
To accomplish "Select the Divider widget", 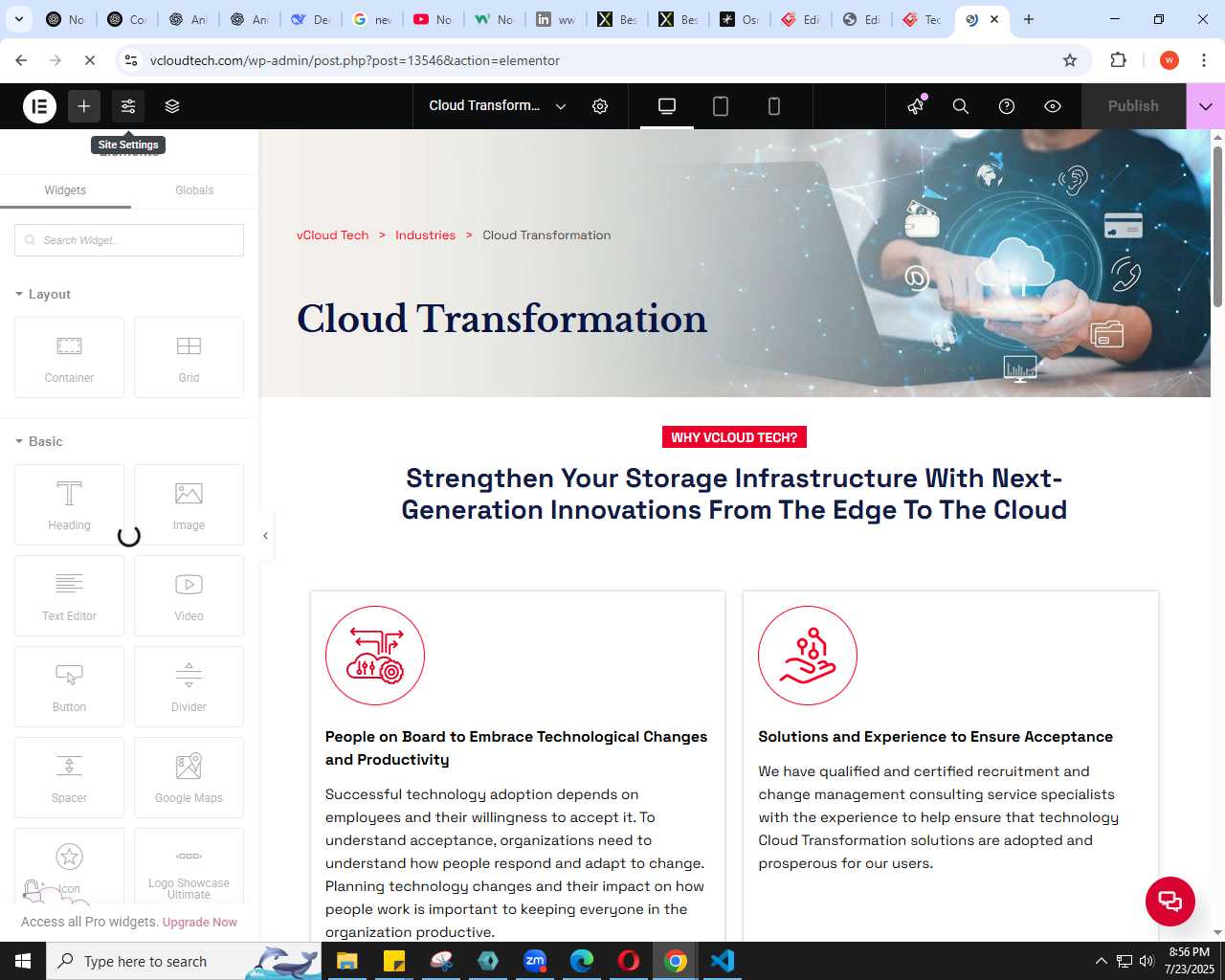I will (x=189, y=686).
